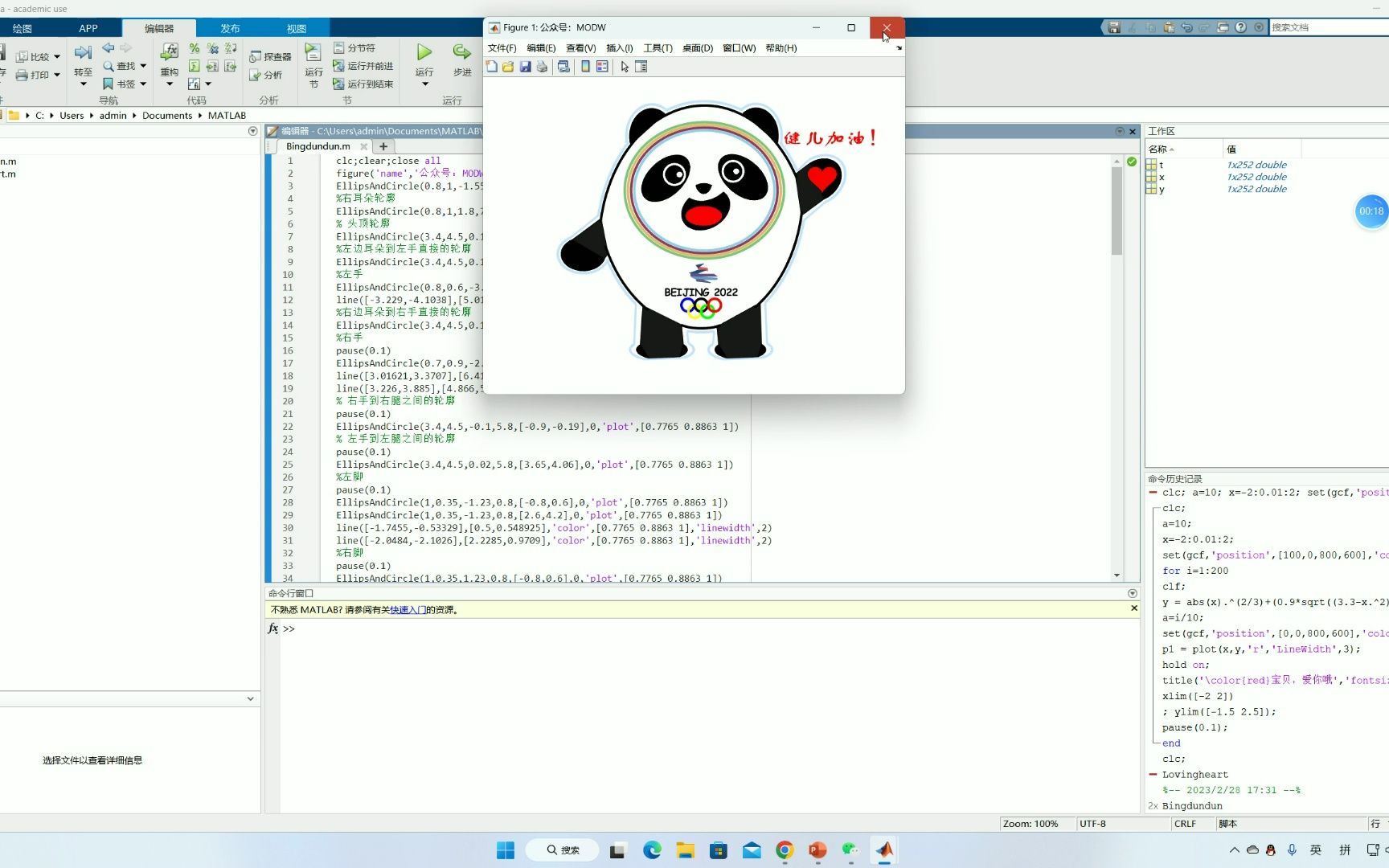Open Windows Start menu on taskbar
Image resolution: width=1389 pixels, height=868 pixels.
[x=506, y=850]
